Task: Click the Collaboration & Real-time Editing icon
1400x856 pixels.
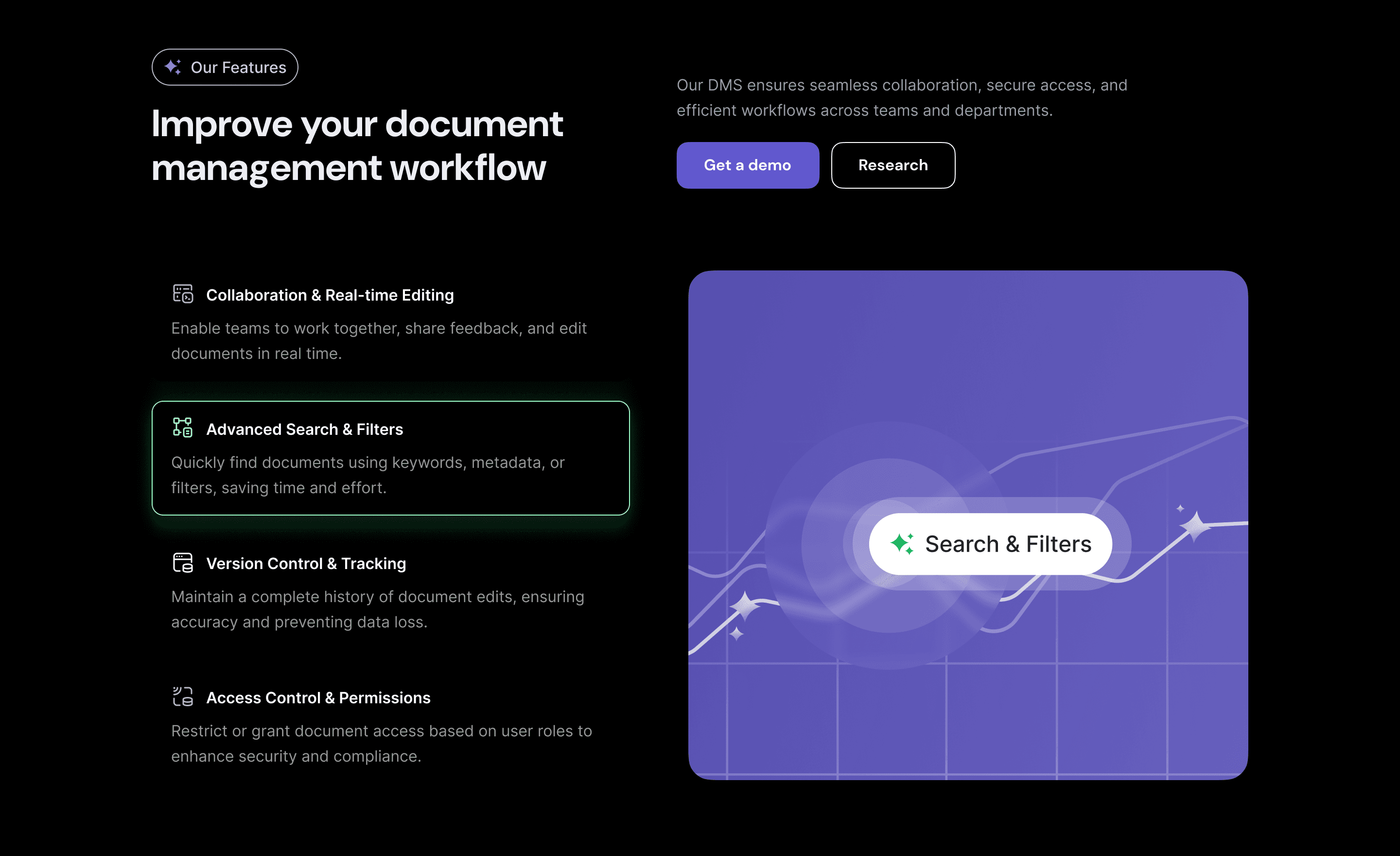Action: tap(182, 294)
